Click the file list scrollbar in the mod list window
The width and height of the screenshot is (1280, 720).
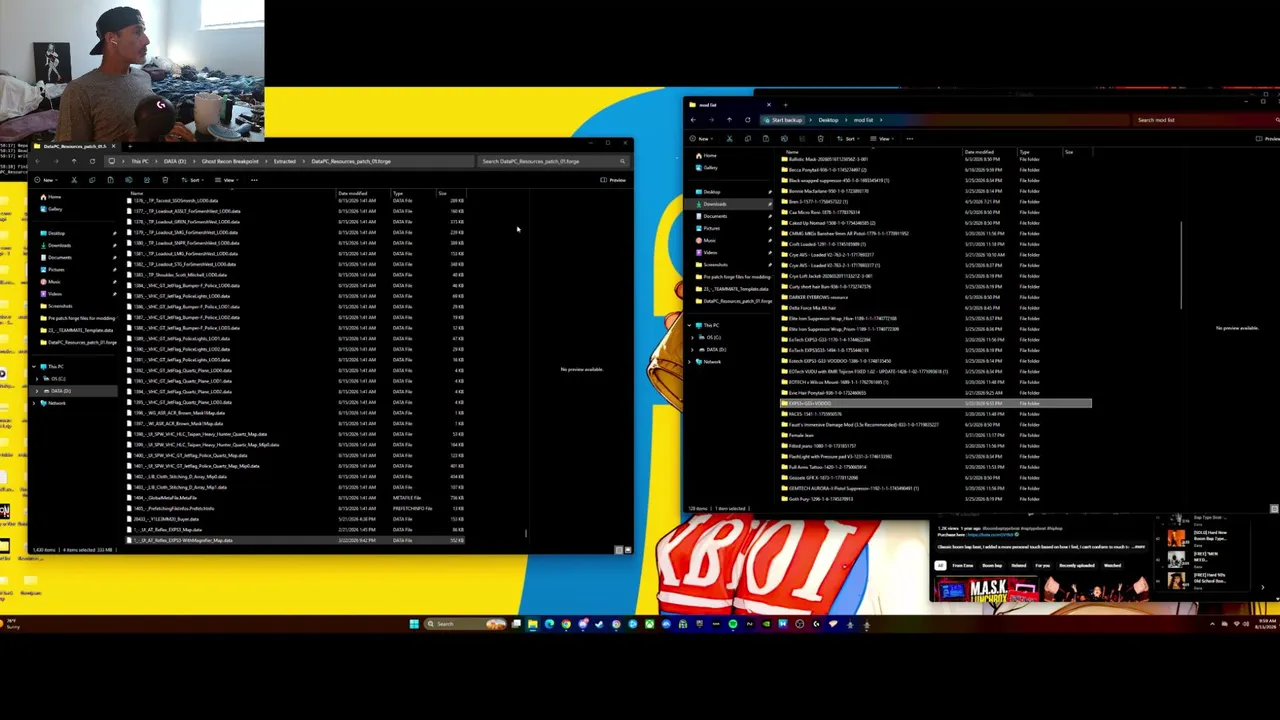click(x=1182, y=265)
